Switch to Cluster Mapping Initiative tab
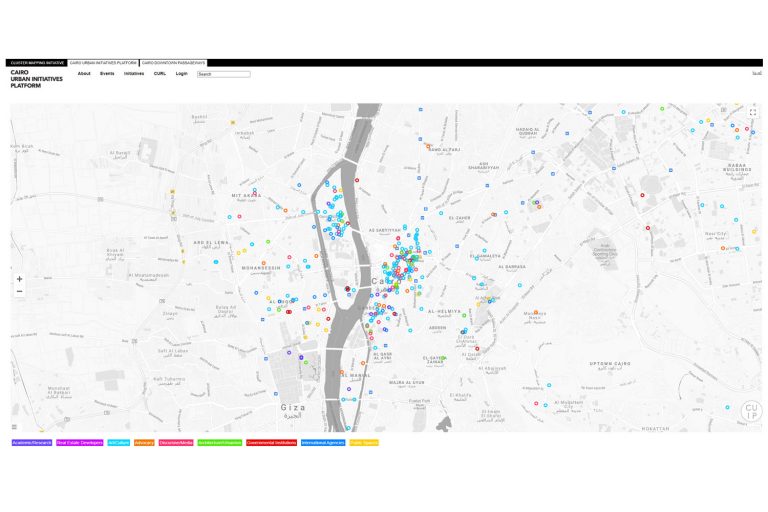This screenshot has height=512, width=768. point(37,63)
